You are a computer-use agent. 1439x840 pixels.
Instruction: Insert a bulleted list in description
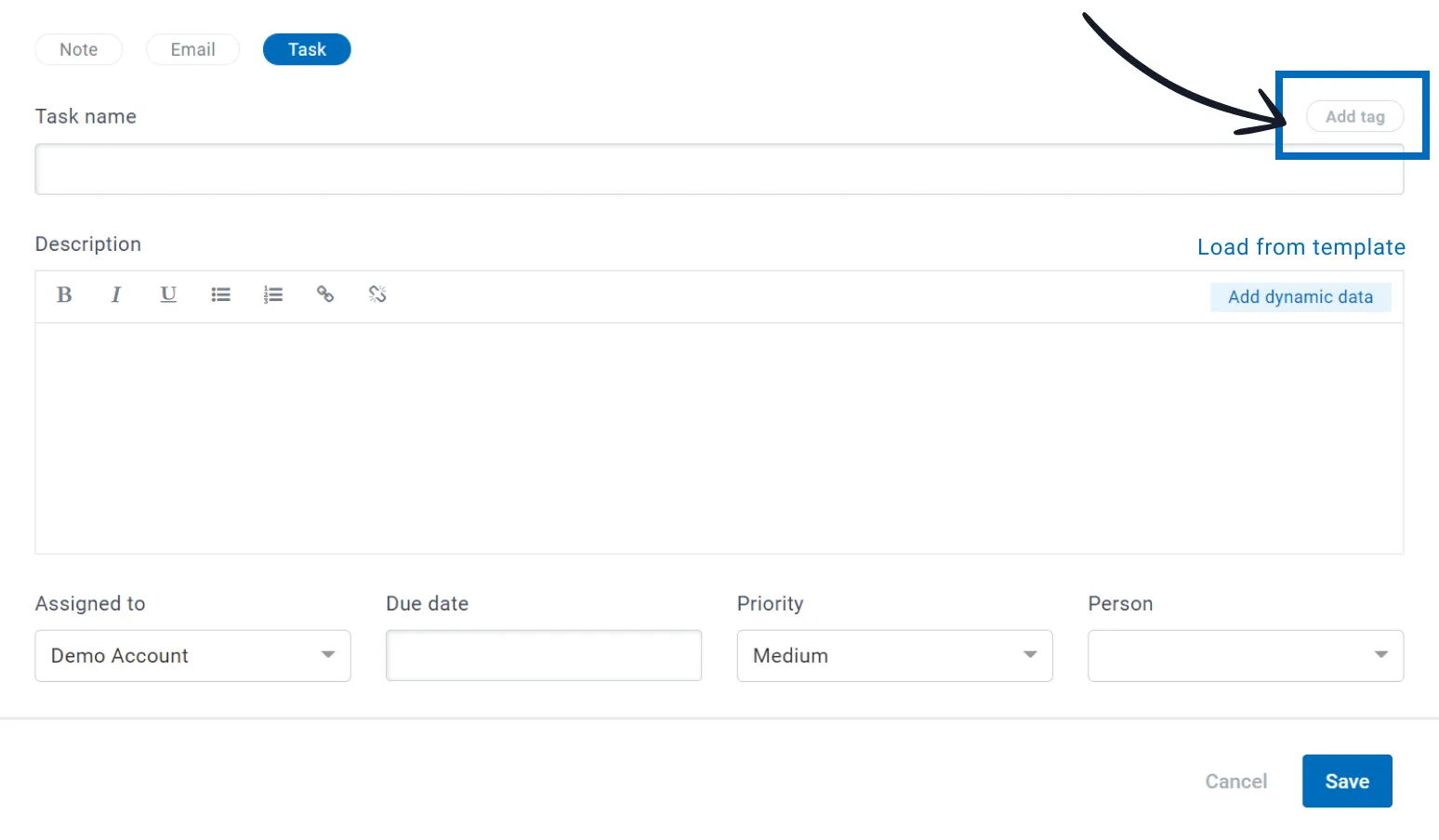[220, 295]
